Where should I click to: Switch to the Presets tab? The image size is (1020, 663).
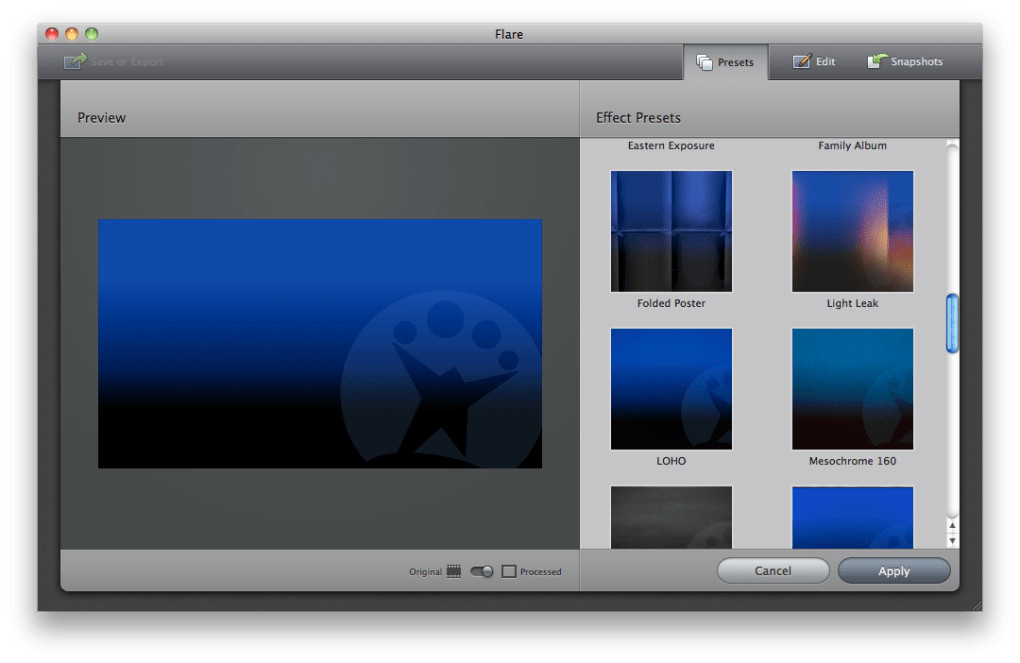(x=725, y=62)
